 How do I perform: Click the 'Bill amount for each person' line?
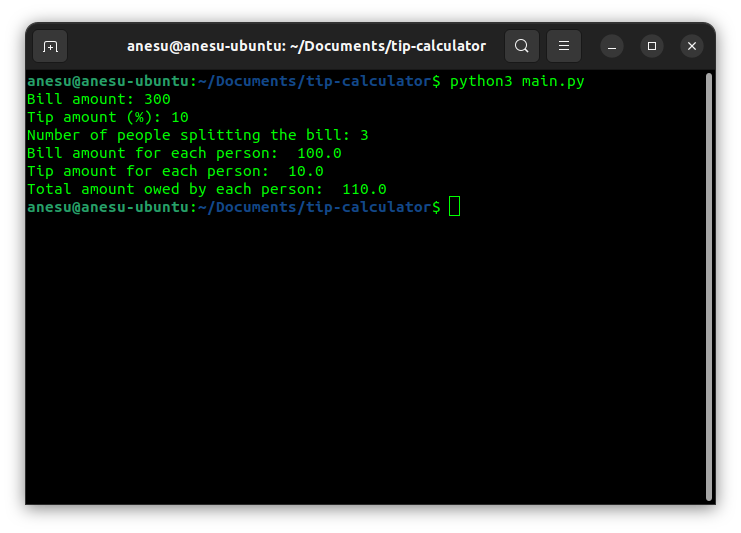click(184, 153)
